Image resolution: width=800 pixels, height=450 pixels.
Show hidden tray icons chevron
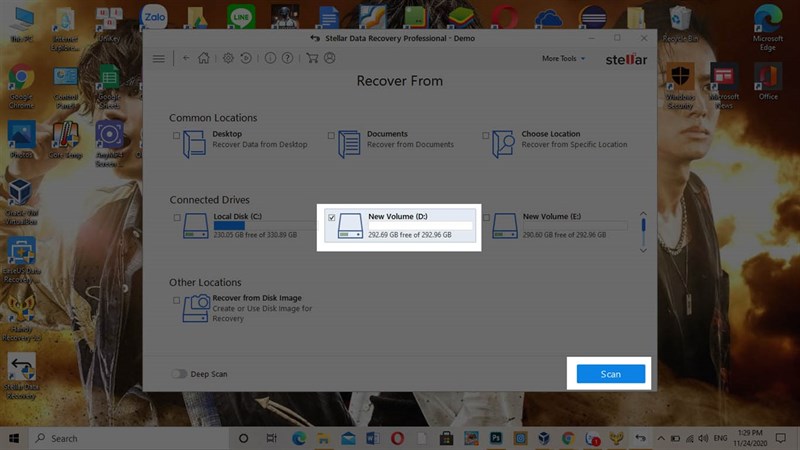coord(661,438)
